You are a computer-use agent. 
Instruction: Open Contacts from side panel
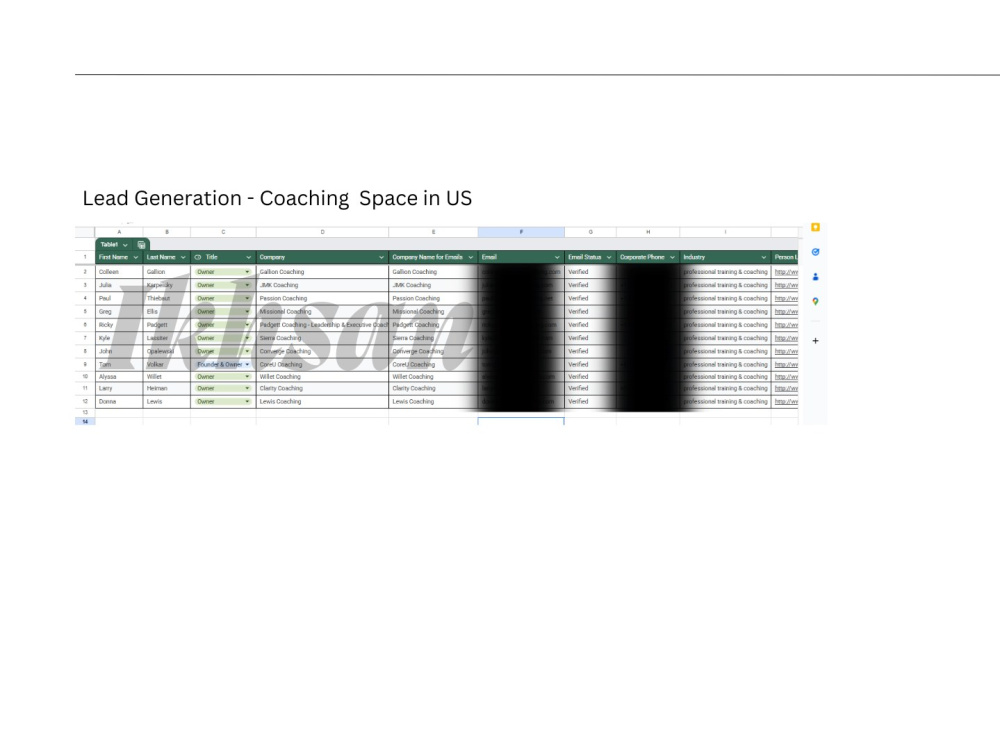815,277
